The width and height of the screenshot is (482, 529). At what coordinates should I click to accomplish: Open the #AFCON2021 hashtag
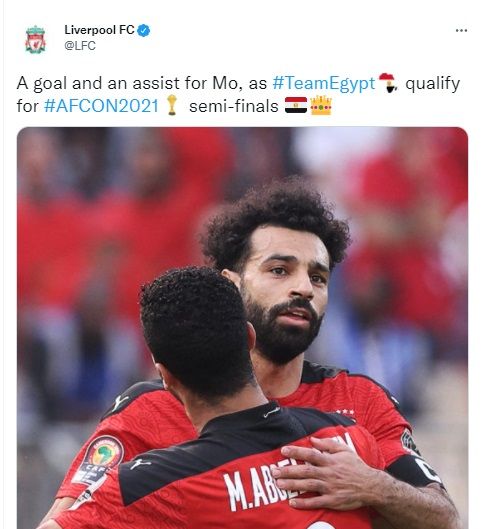[101, 106]
